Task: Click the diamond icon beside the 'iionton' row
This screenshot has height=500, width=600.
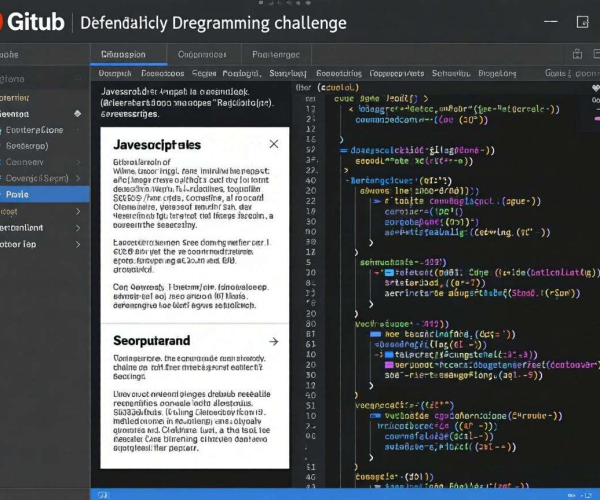Action: 78,114
